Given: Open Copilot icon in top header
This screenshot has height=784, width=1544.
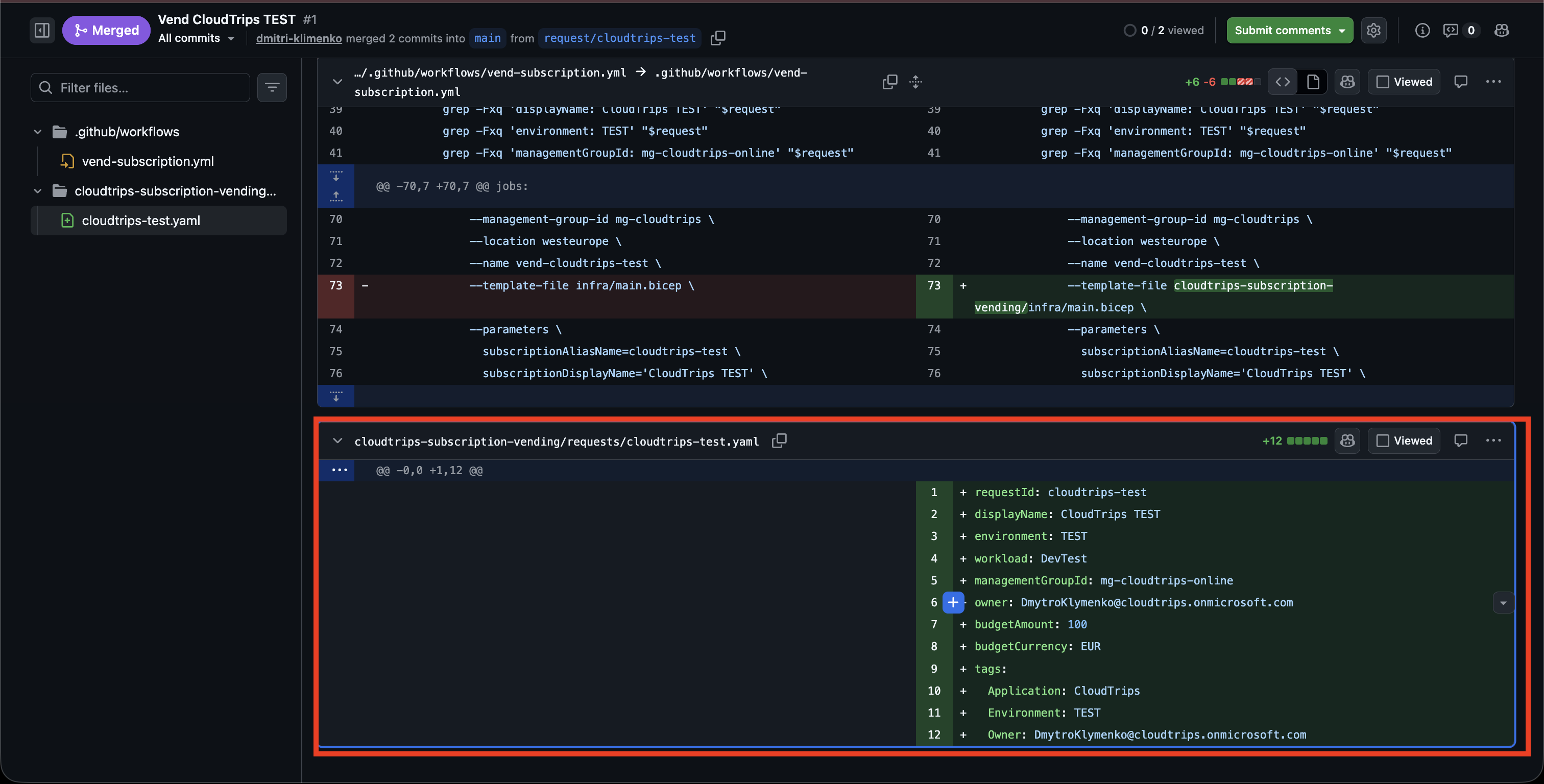Looking at the screenshot, I should [1502, 30].
